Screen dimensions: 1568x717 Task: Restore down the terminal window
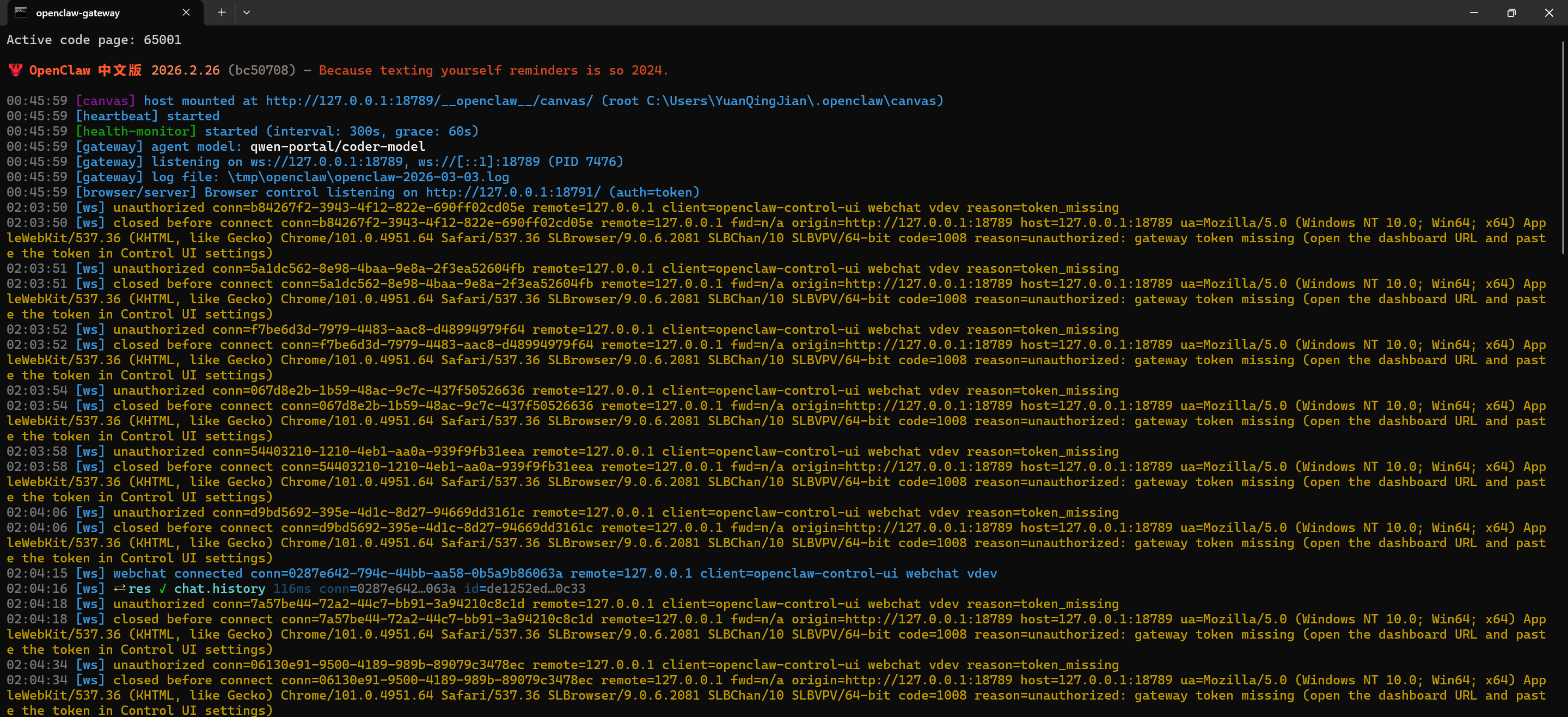point(1511,12)
